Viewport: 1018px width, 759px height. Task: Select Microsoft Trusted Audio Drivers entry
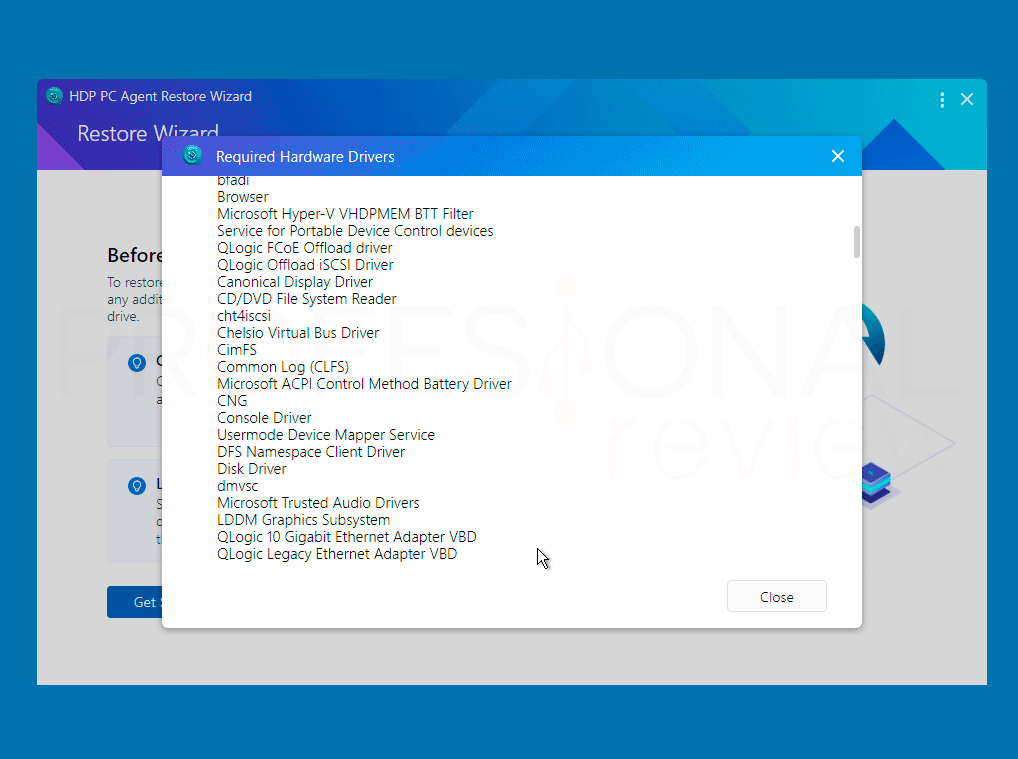(x=318, y=503)
